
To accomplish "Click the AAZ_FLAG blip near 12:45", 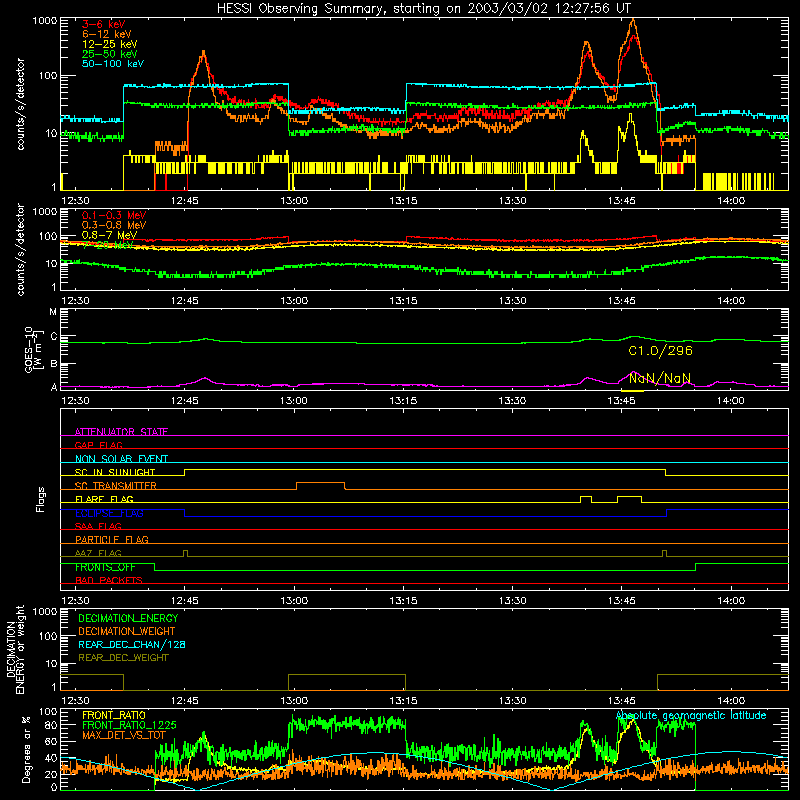I will coord(185,553).
